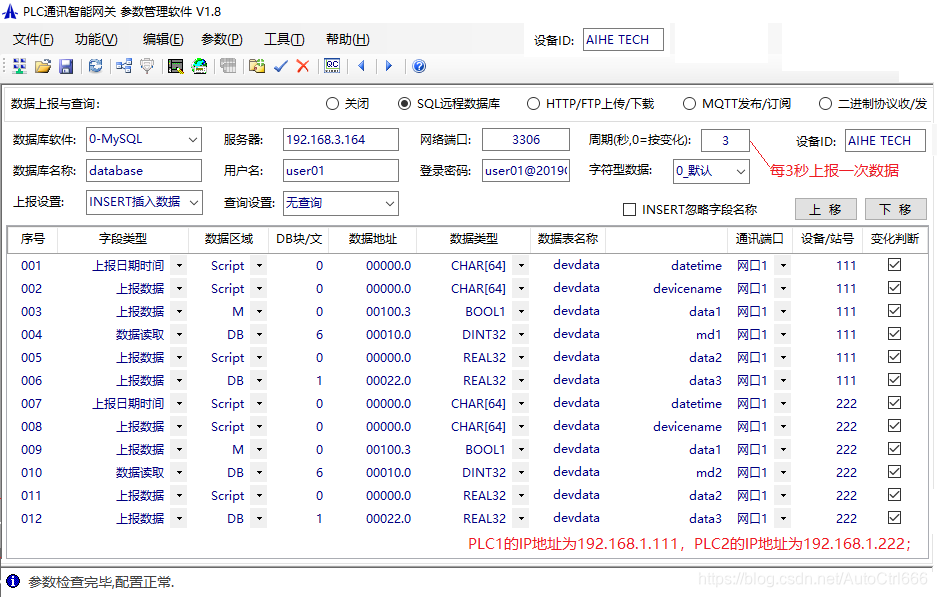Click the 服务器 IP address field
Image resolution: width=937 pixels, height=597 pixels.
tap(341, 140)
